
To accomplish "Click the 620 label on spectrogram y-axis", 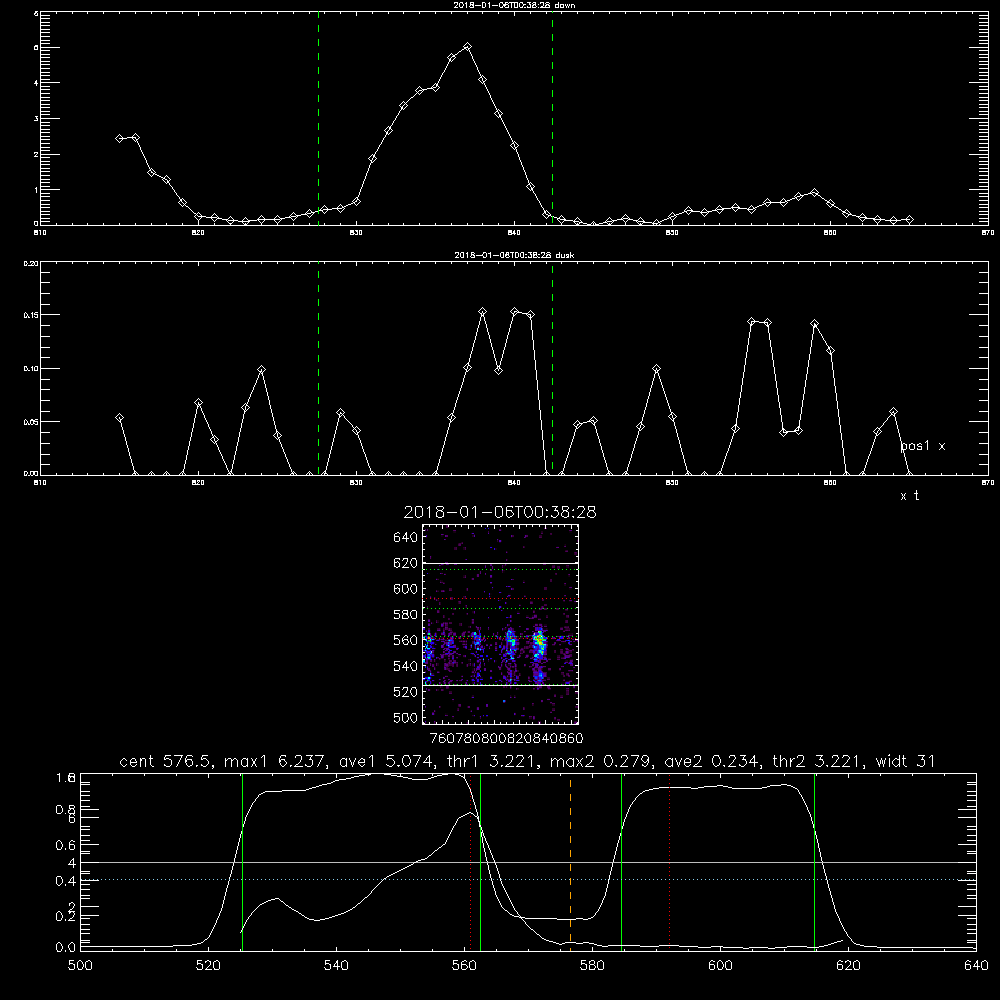I will (x=406, y=563).
